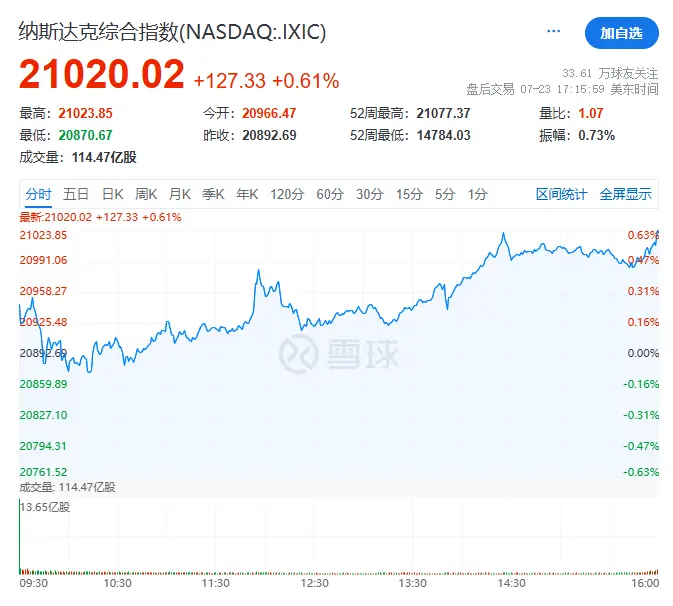Viewport: 673px width, 606px height.
Task: Open 区间统计 range statistics
Action: [561, 194]
